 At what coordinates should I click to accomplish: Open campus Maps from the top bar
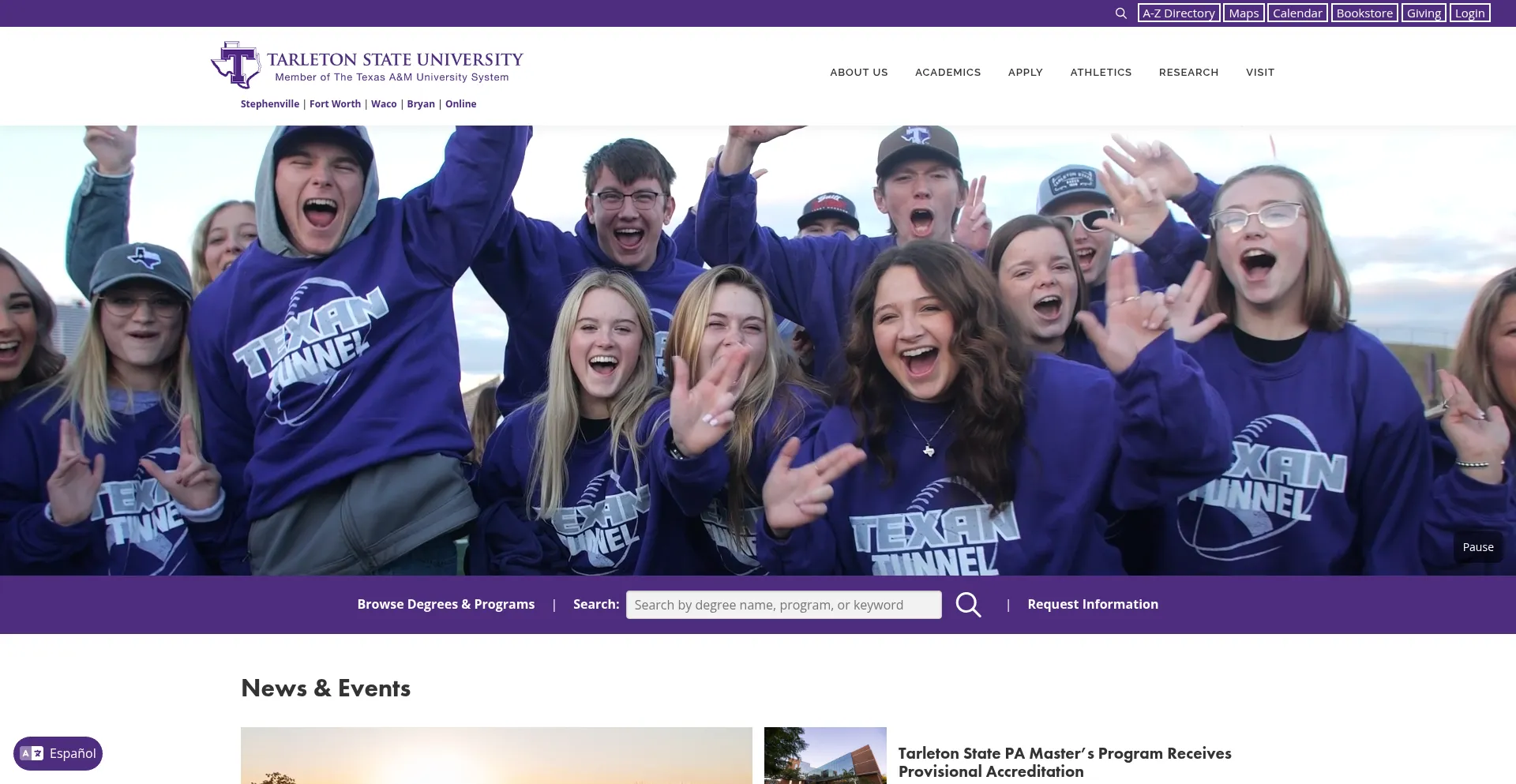(x=1244, y=13)
